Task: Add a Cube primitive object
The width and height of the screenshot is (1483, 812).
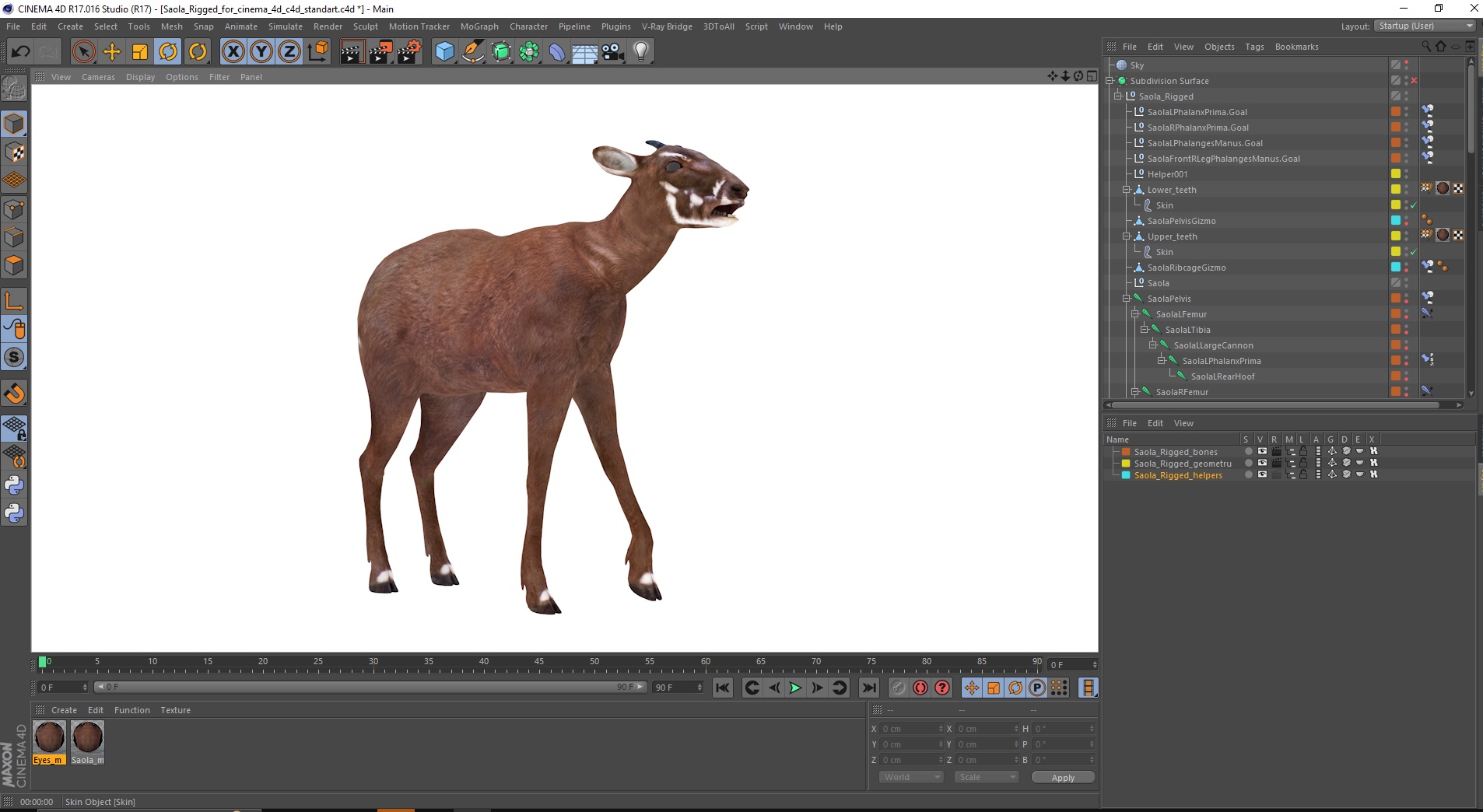Action: pyautogui.click(x=444, y=52)
